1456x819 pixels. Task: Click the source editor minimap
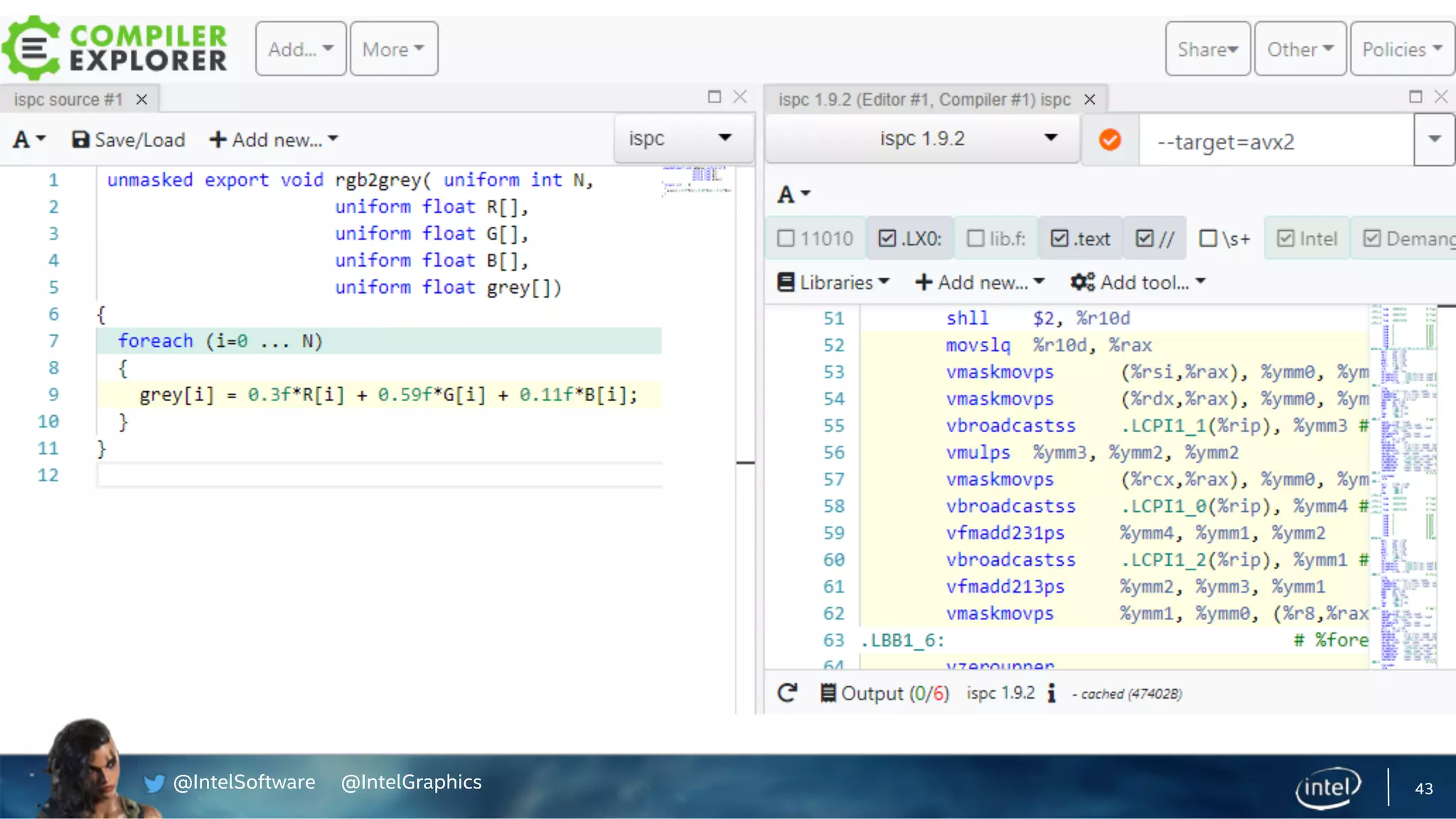point(697,181)
